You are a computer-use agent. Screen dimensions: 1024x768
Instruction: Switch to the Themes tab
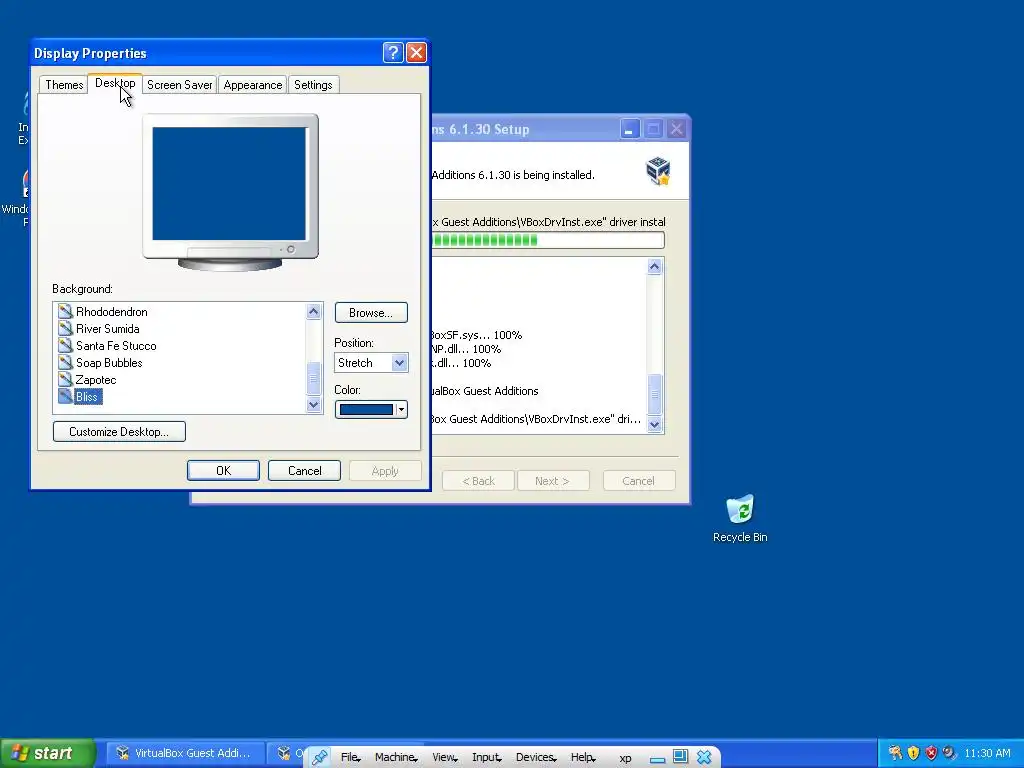point(64,85)
